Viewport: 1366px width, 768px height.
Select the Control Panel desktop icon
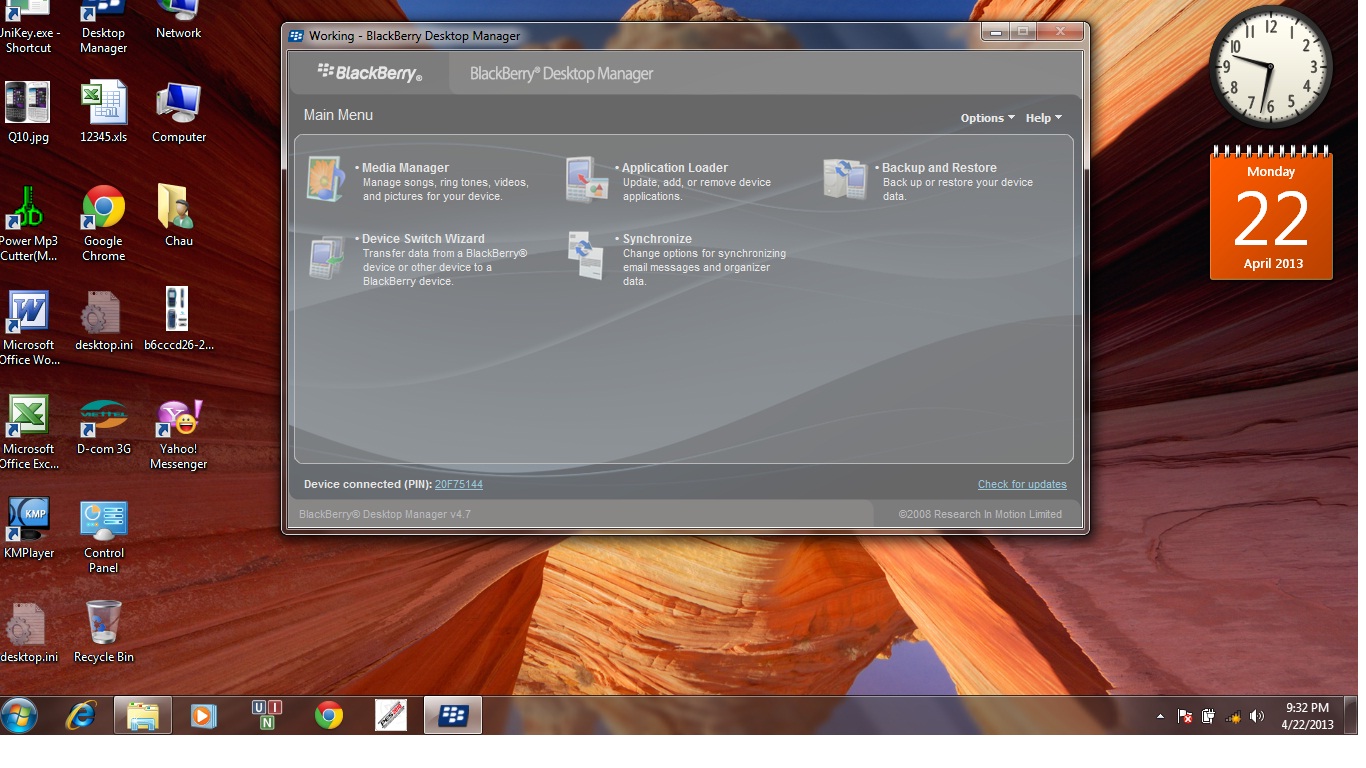tap(104, 536)
